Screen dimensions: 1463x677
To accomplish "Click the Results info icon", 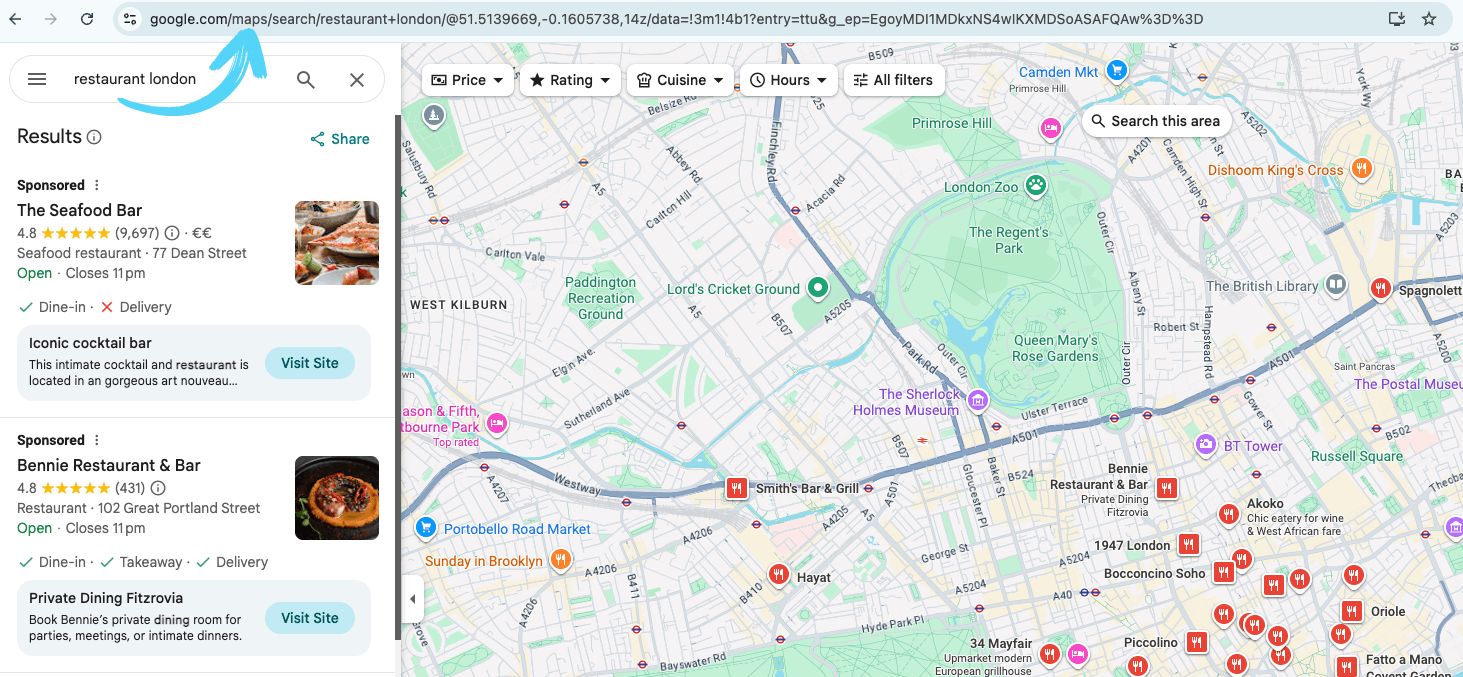I will (94, 137).
